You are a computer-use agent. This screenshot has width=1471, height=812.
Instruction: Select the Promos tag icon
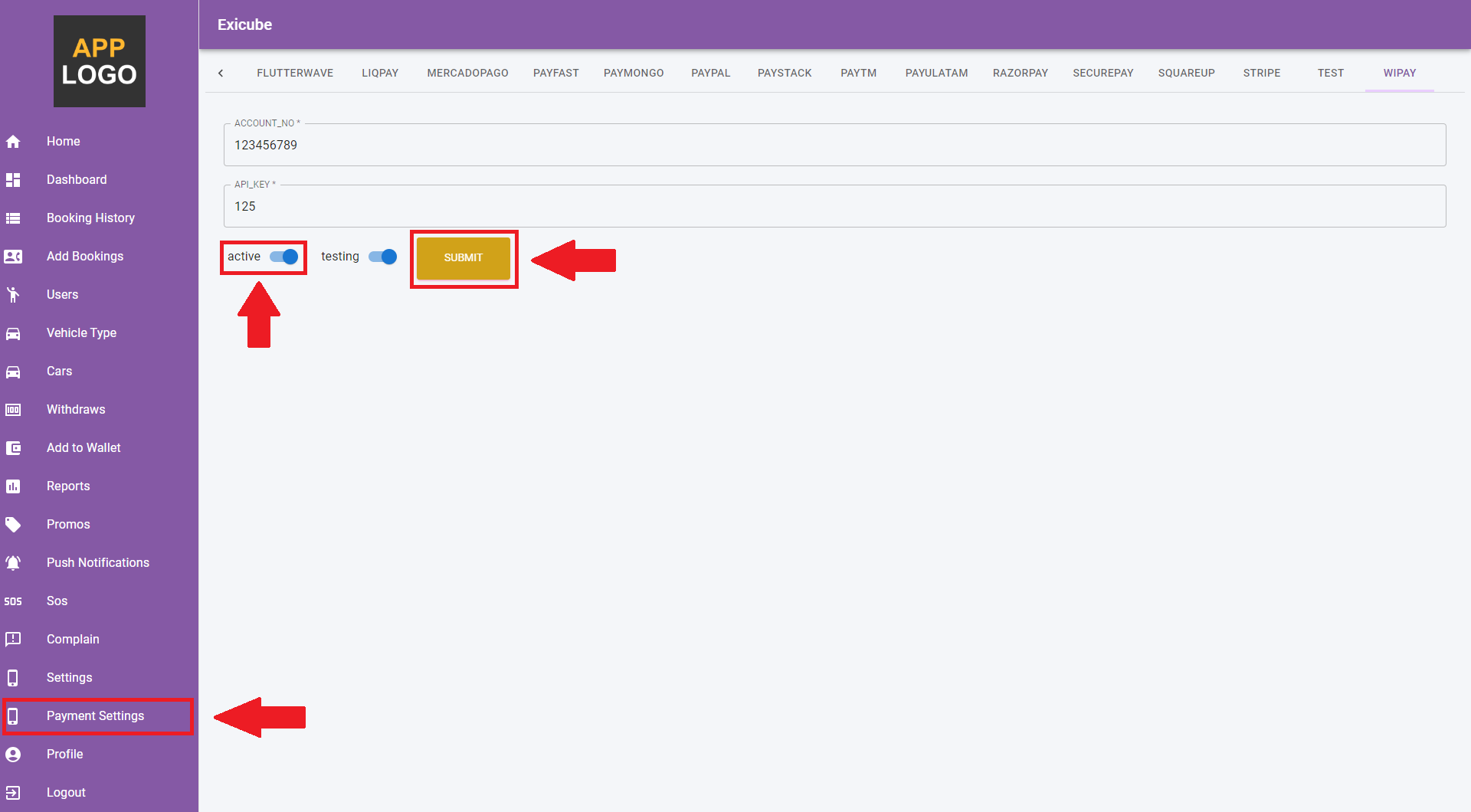tap(14, 524)
